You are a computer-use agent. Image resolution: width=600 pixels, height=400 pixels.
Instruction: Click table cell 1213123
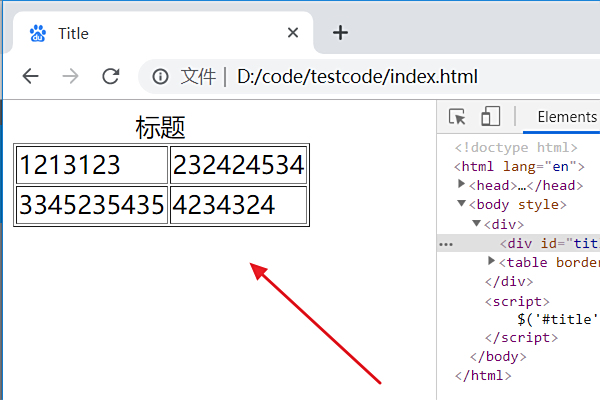(92, 165)
